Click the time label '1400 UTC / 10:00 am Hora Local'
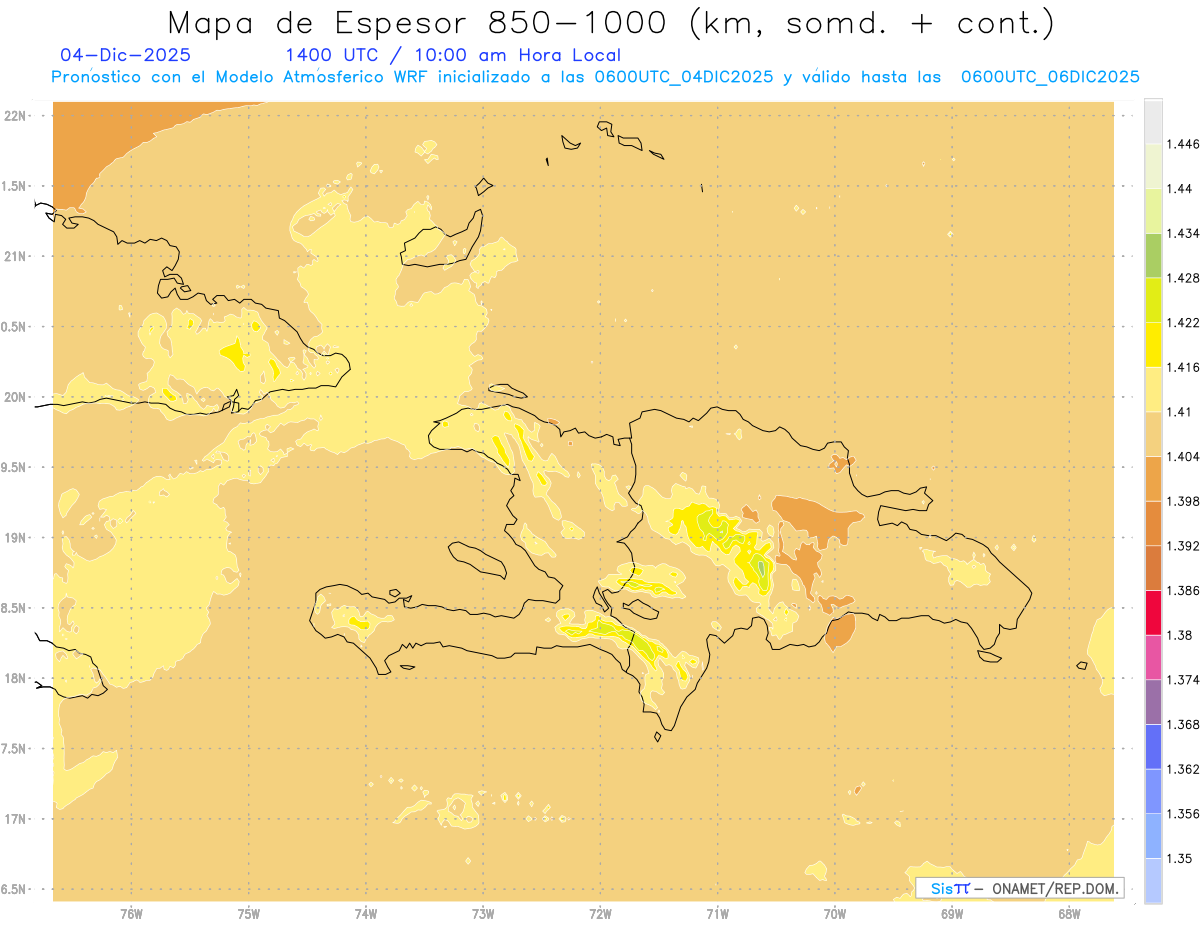 coord(453,56)
